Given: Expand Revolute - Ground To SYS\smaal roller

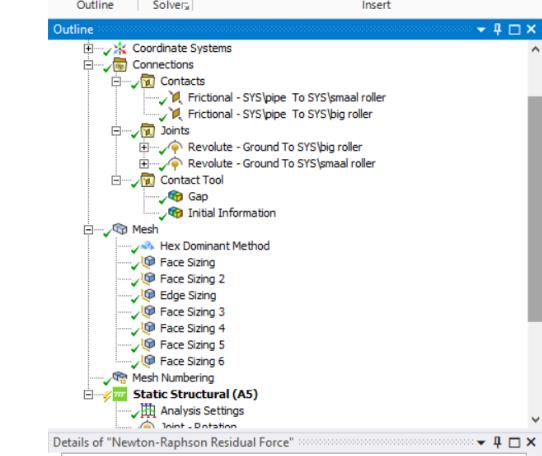Looking at the screenshot, I should (144, 164).
